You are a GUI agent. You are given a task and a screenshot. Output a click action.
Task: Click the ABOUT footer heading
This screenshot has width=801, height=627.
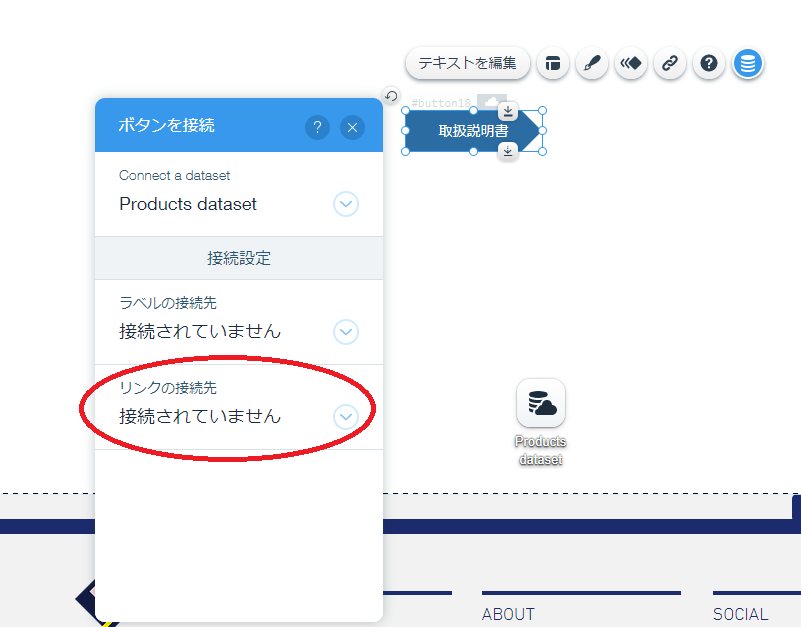(x=508, y=614)
